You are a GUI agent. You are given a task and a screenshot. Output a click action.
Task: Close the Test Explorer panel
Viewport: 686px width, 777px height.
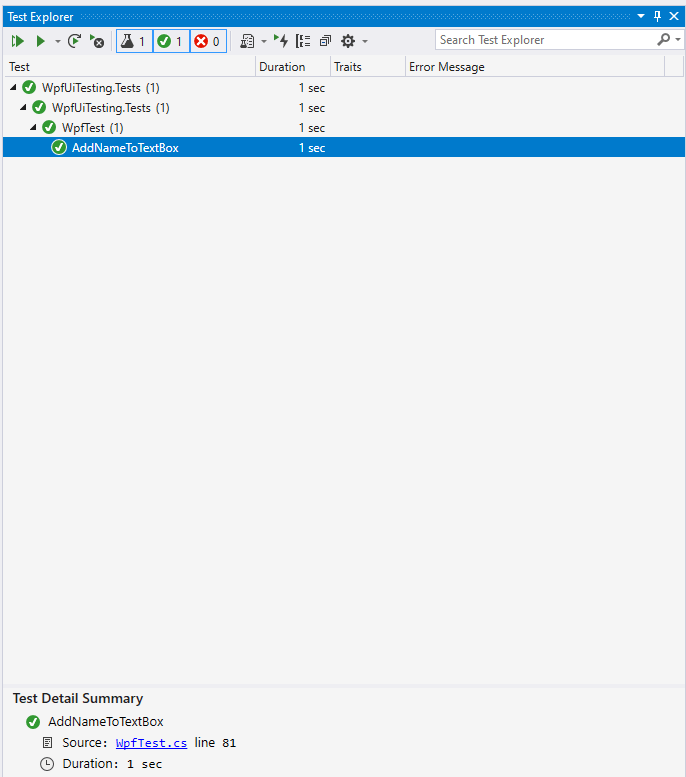(674, 16)
